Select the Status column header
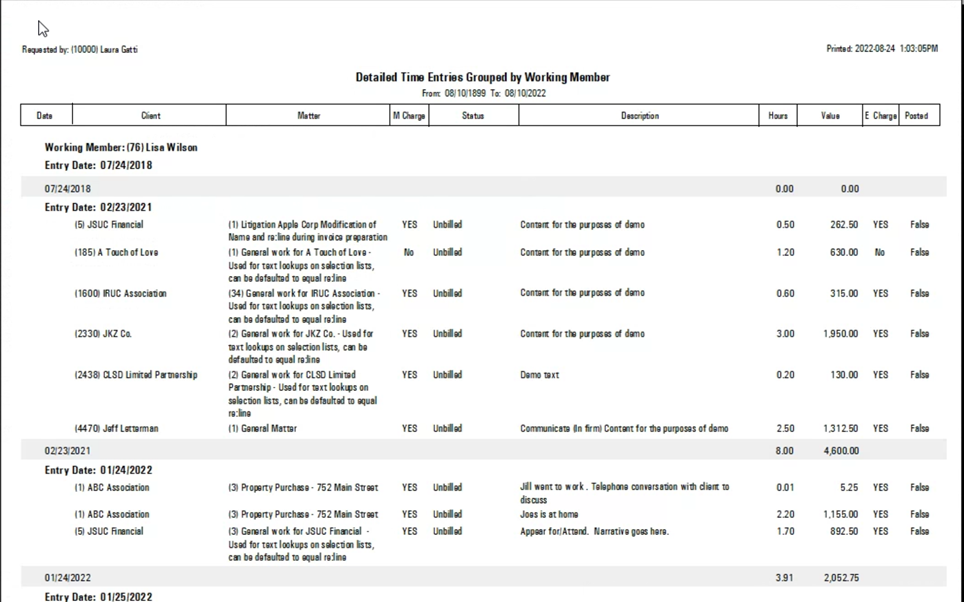 click(x=473, y=115)
